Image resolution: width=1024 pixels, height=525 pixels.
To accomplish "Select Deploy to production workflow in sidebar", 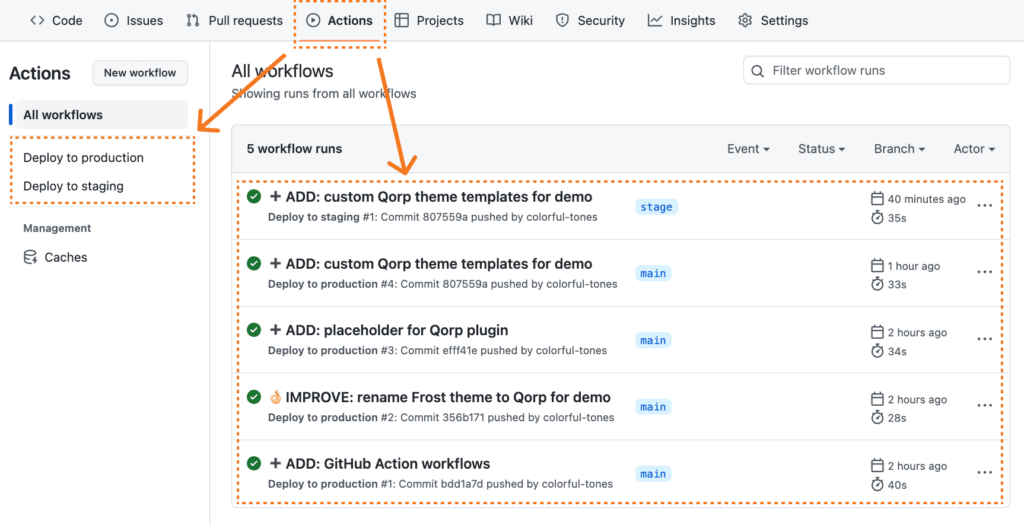I will [83, 158].
